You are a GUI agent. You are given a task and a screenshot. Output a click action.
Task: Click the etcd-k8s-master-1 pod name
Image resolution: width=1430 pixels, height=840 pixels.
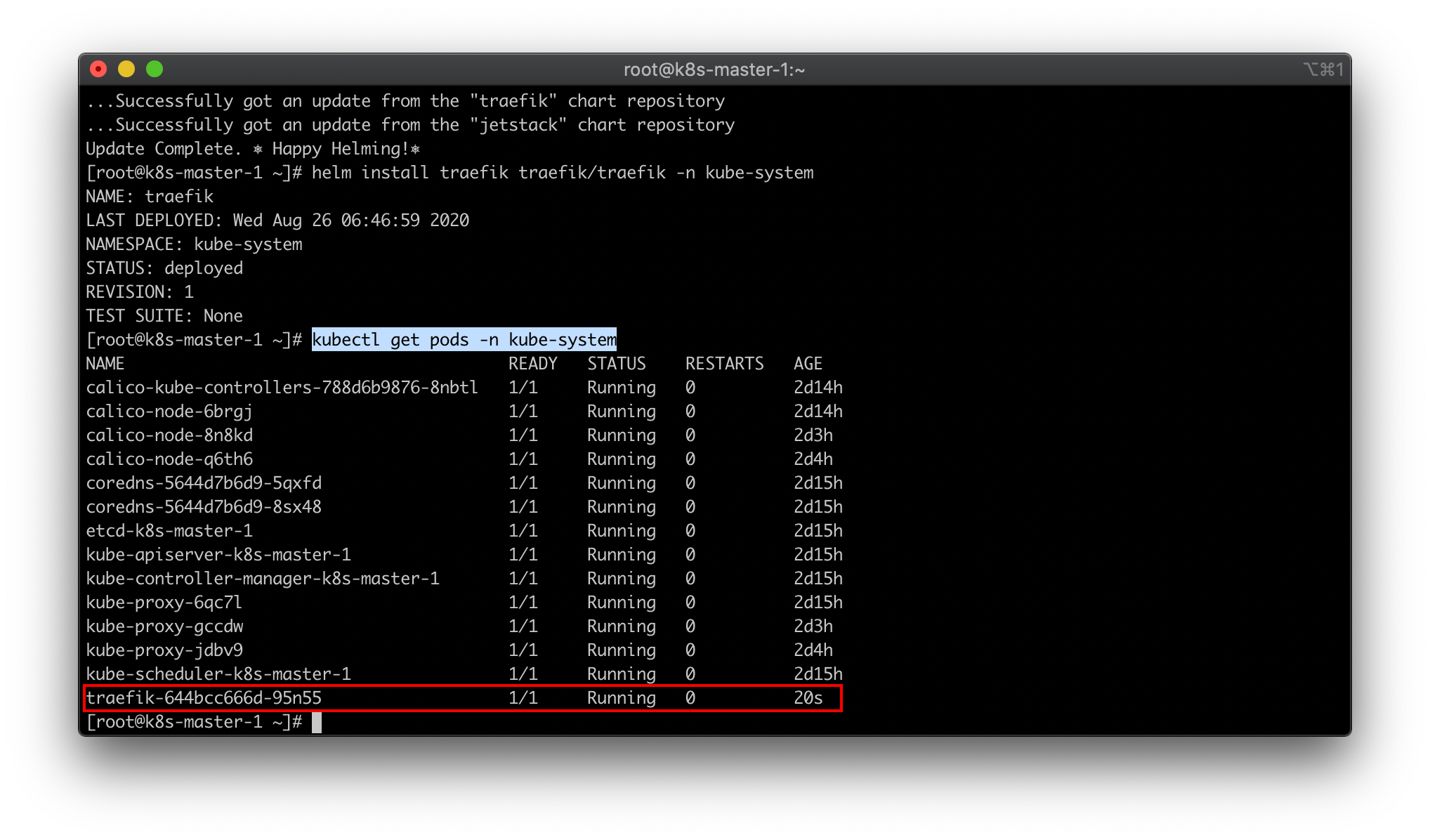169,531
